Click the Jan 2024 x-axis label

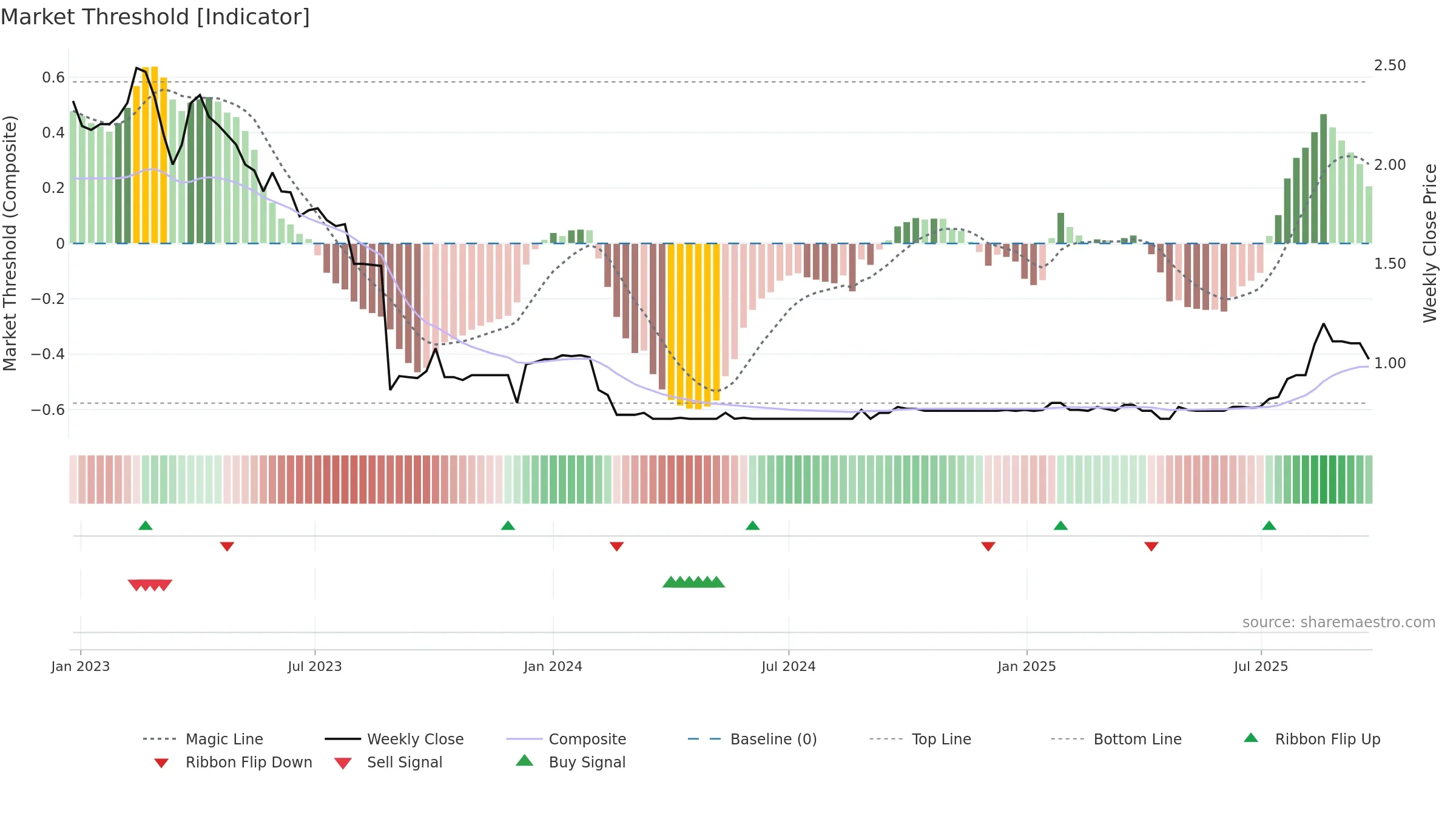coord(553,667)
